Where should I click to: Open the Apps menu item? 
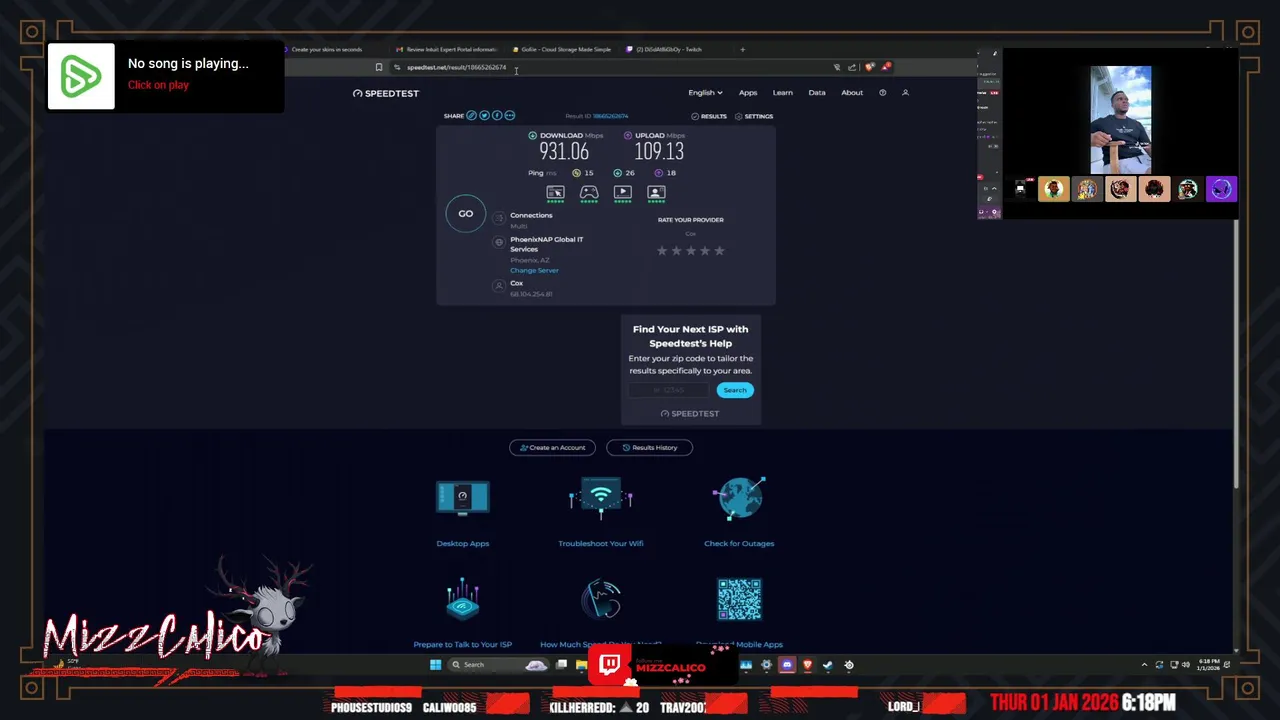[x=748, y=93]
